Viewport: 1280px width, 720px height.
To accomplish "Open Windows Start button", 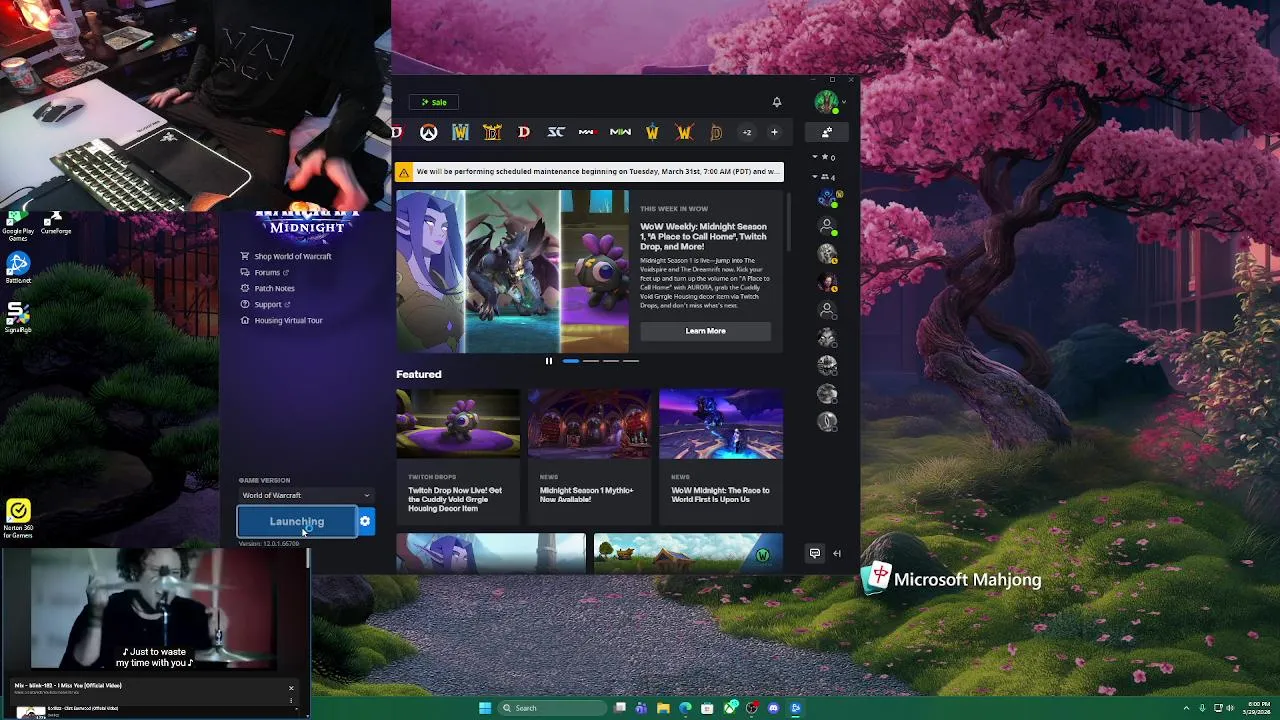I will [485, 708].
